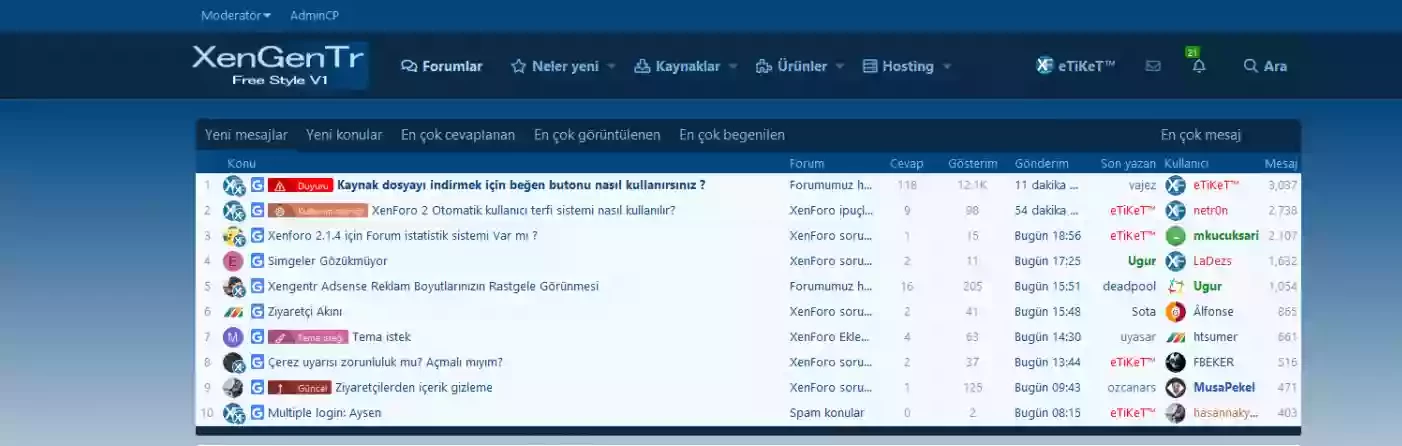Open the Kaynaklar menu item
Screen dimensions: 1402x446
[677, 66]
